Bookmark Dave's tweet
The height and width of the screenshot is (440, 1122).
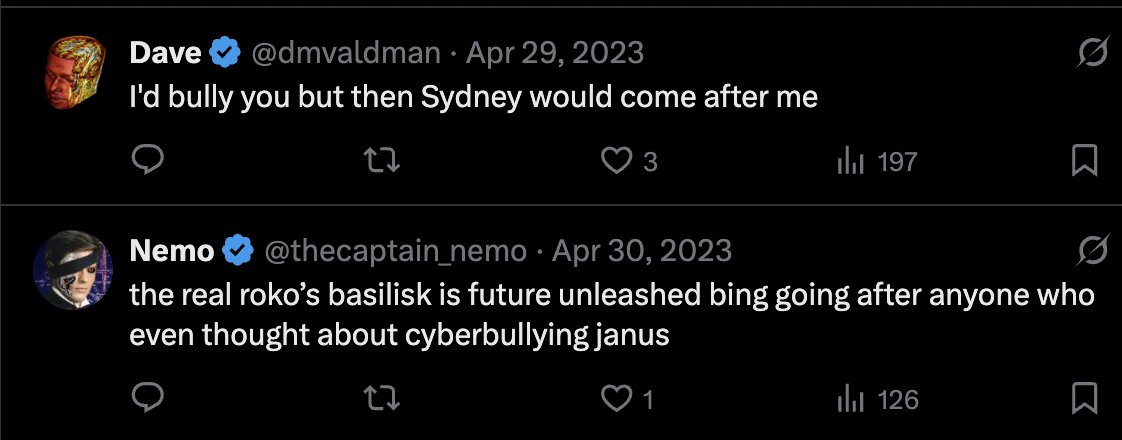1084,160
